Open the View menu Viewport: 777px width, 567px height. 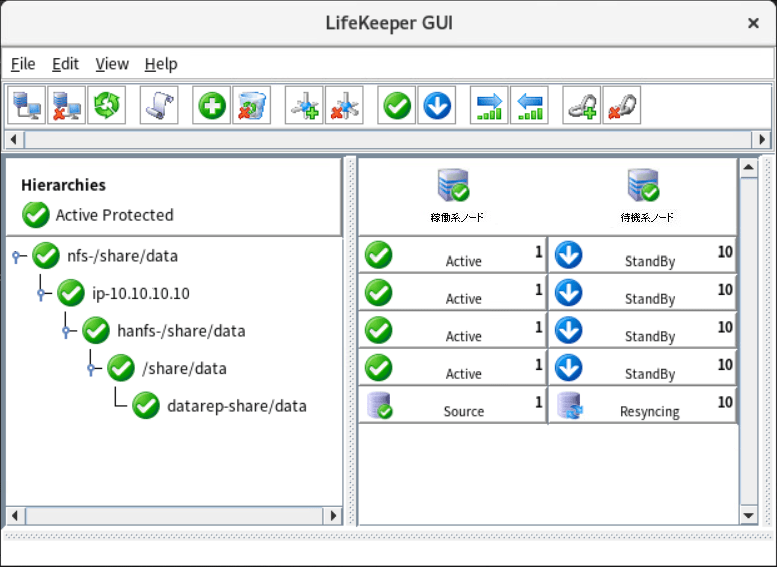tap(112, 64)
